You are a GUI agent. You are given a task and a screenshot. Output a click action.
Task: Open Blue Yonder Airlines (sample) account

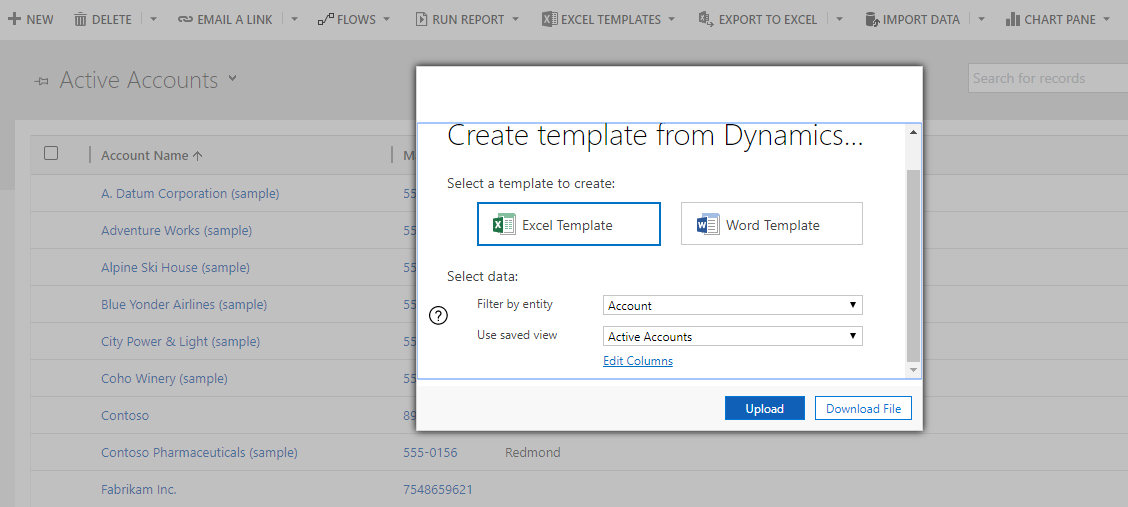184,304
